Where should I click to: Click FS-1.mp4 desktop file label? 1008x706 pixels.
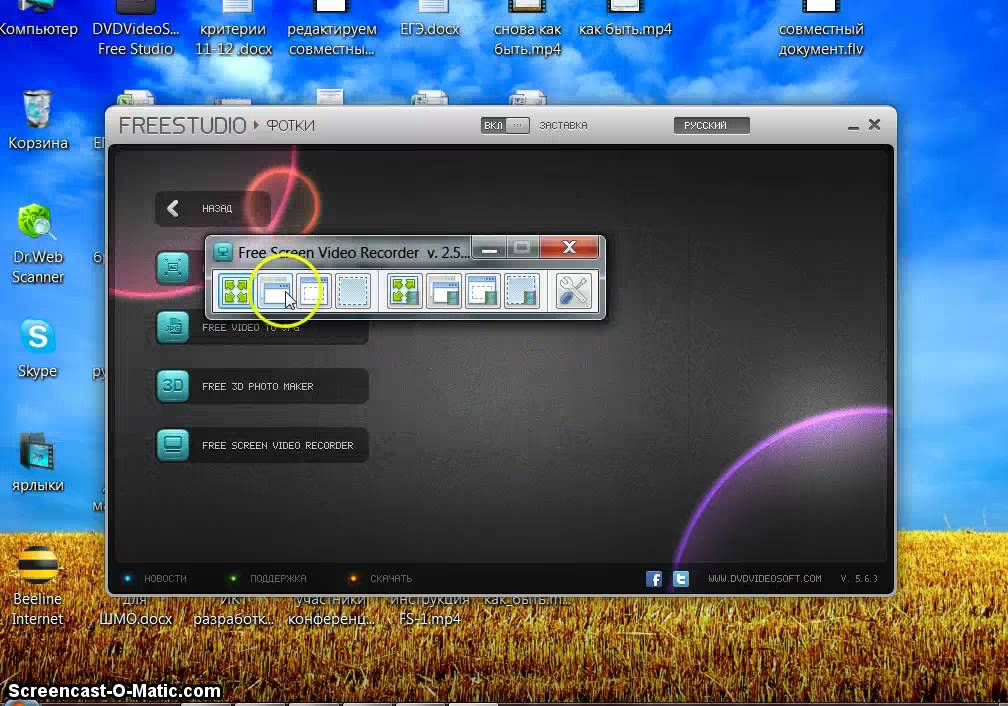coord(430,619)
